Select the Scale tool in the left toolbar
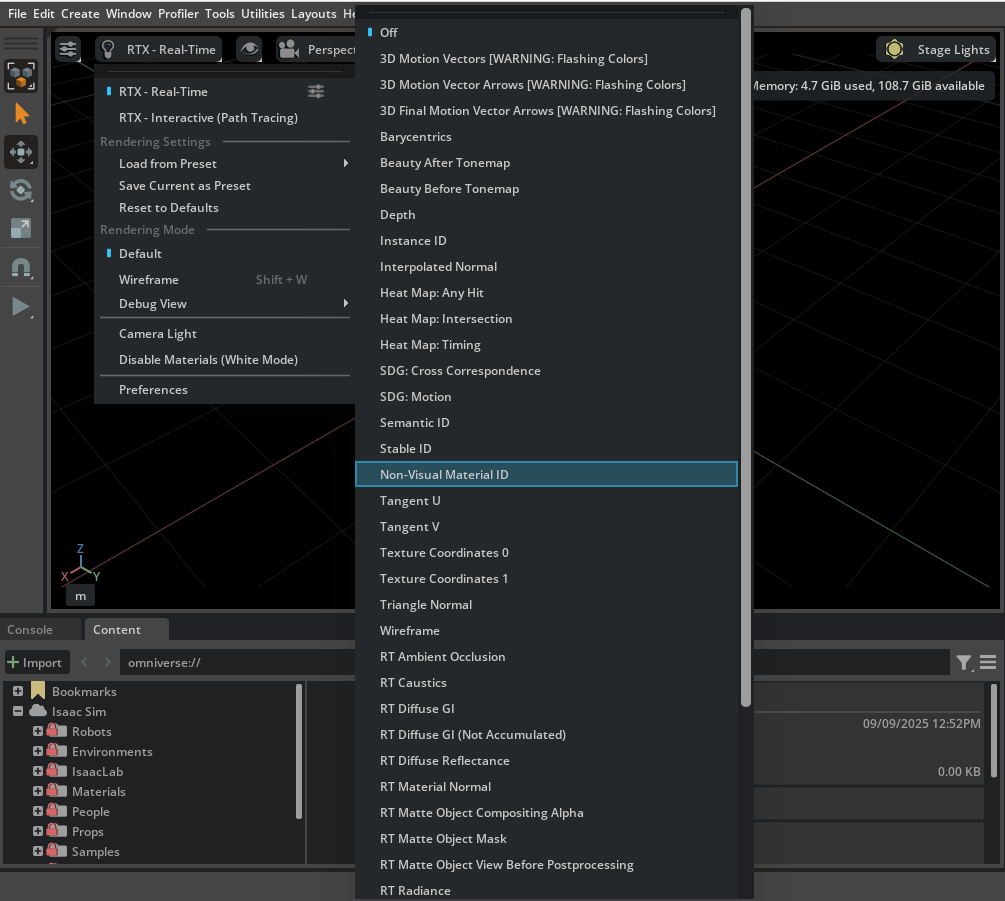Screen dimensions: 1005x901 click(x=22, y=228)
